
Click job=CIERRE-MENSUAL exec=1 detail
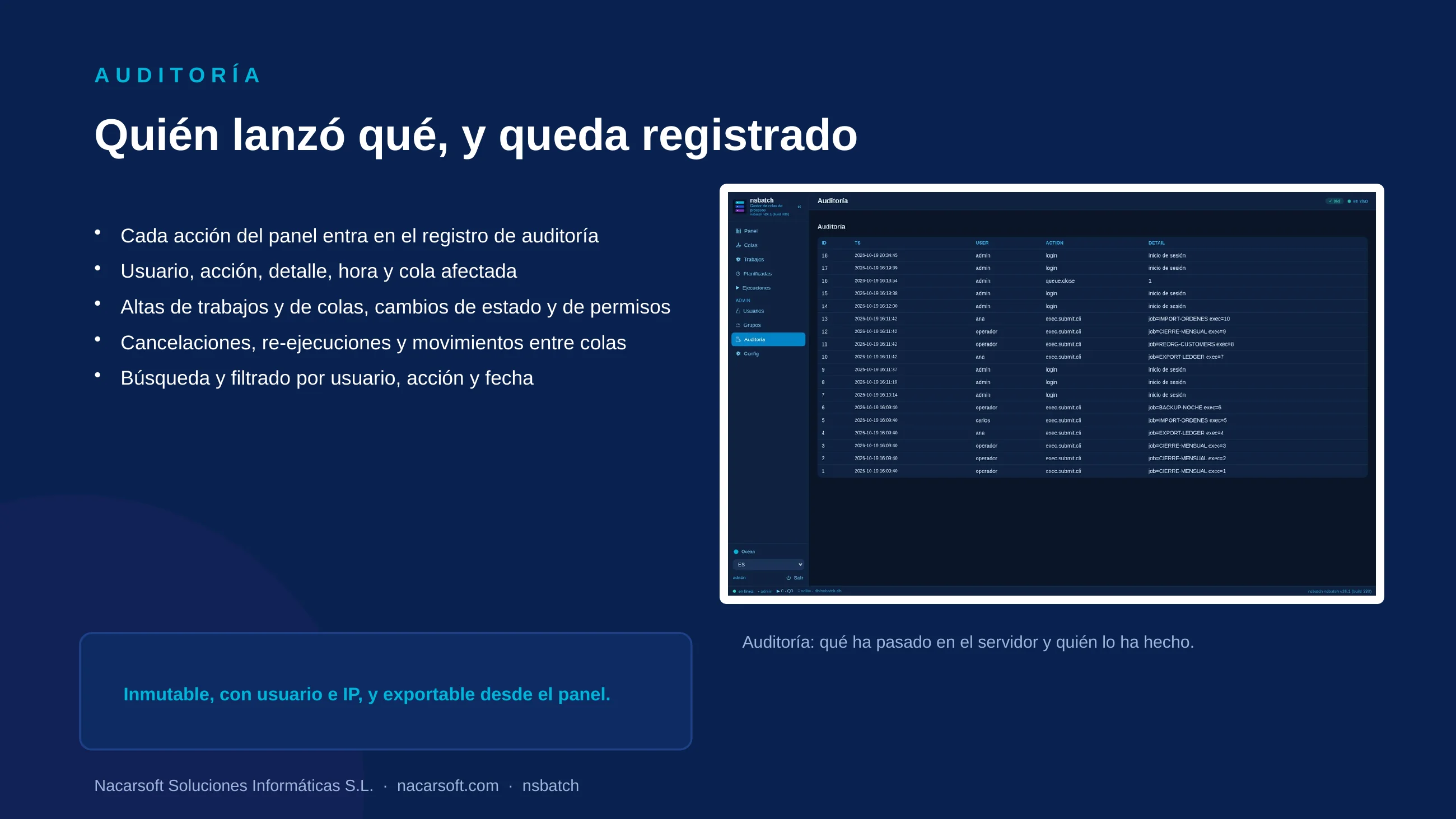click(x=1187, y=471)
